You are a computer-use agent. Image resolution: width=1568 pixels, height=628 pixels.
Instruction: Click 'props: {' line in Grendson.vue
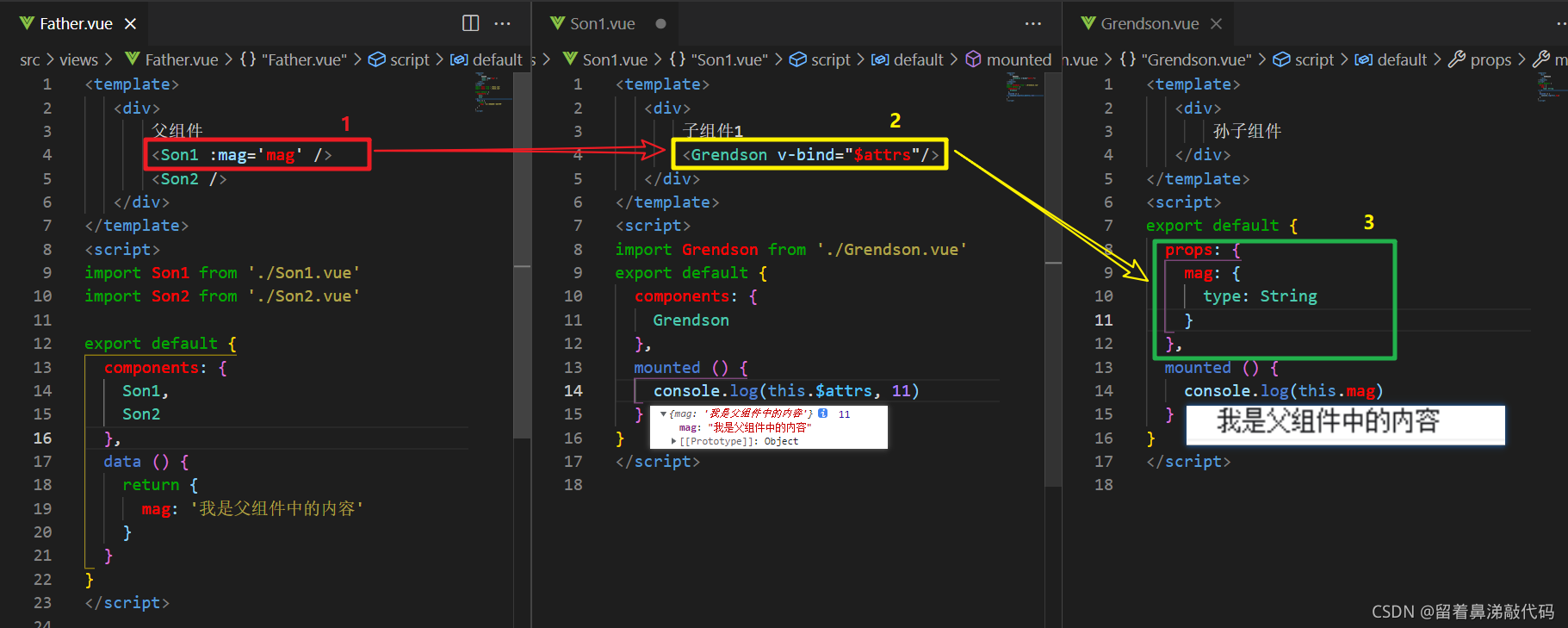click(x=1202, y=249)
